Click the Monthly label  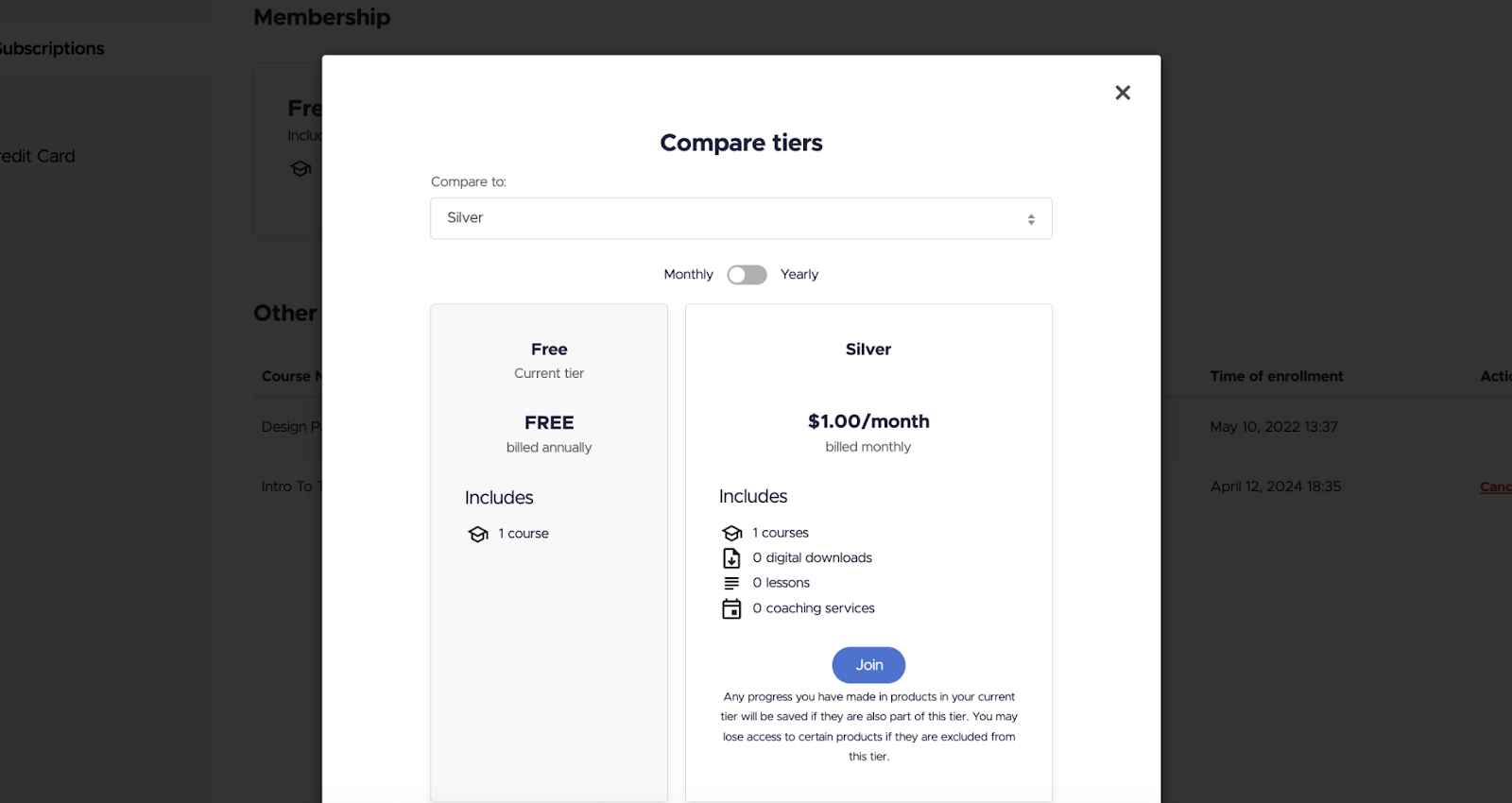(x=688, y=275)
